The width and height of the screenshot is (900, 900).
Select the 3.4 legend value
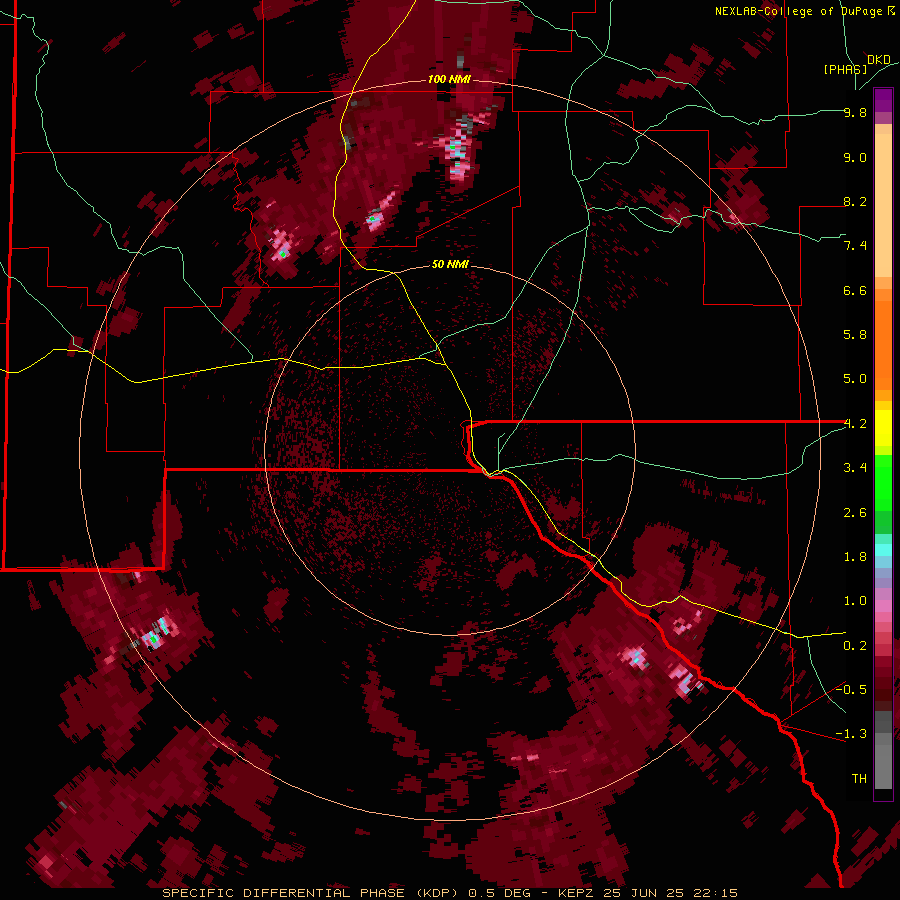pyautogui.click(x=855, y=468)
